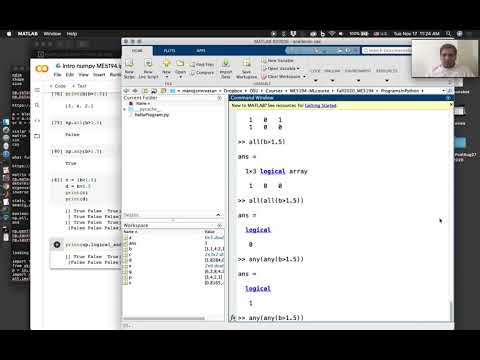The height and width of the screenshot is (360, 480).
Task: Click the up one level folder icon
Action: 145,91
